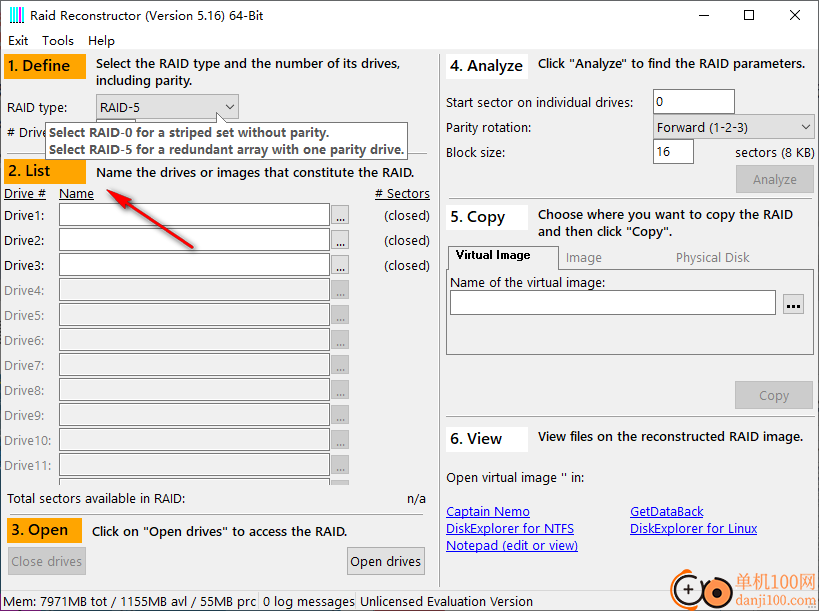Screen dimensions: 819x611
Task: Click the Drive10 name field
Action: coord(194,440)
